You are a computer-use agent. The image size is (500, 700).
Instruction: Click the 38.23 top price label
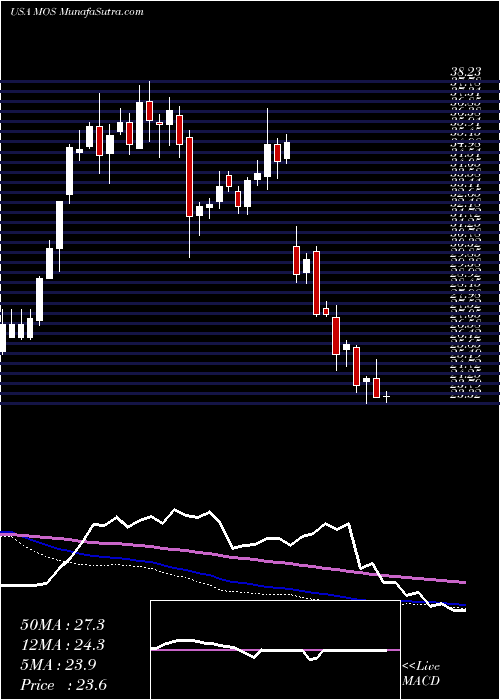467,72
